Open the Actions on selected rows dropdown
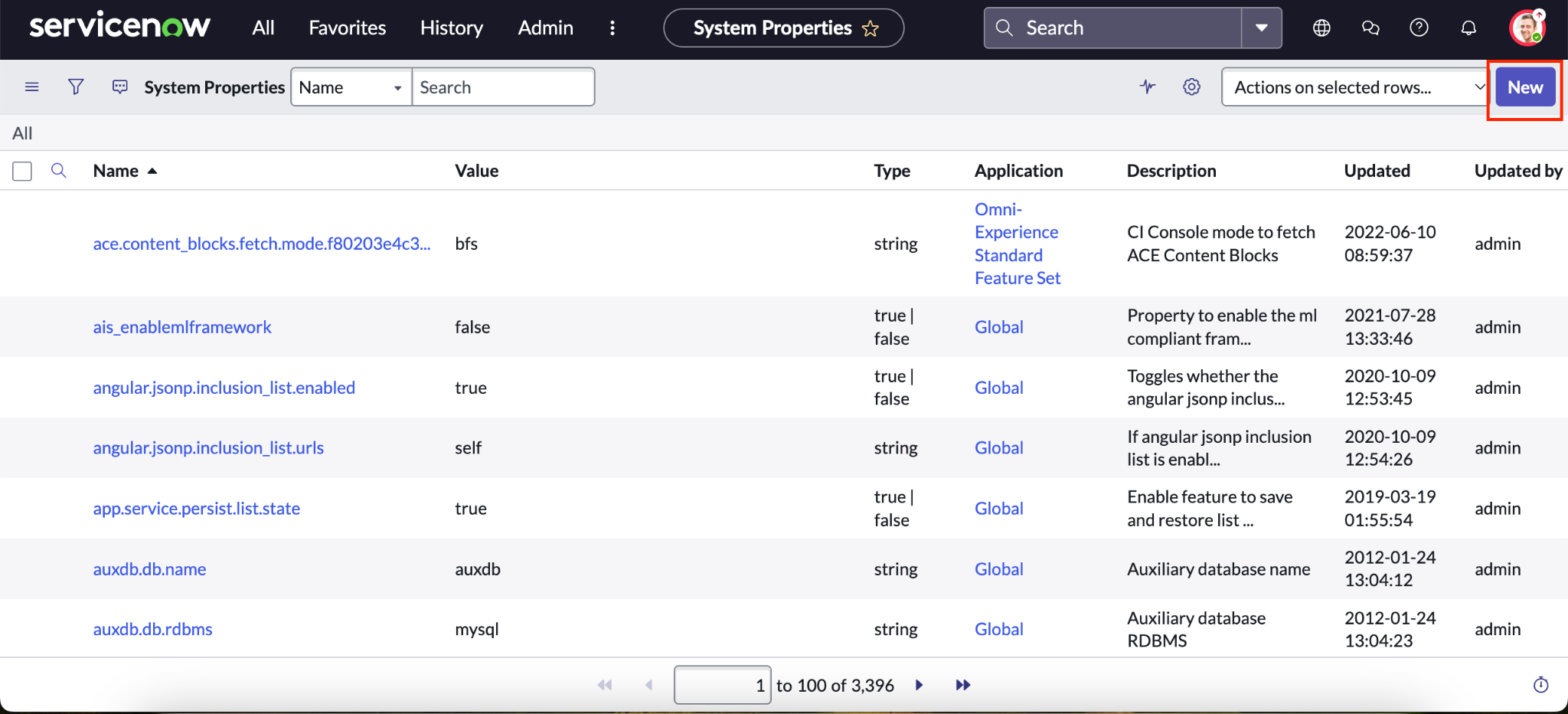 pyautogui.click(x=1354, y=87)
